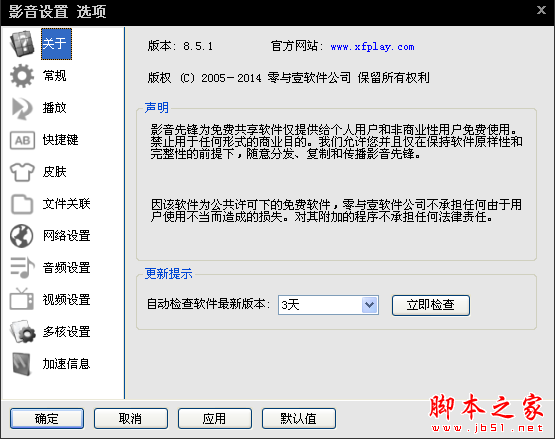Open the www.xfplay.com official website link

[x=372, y=47]
